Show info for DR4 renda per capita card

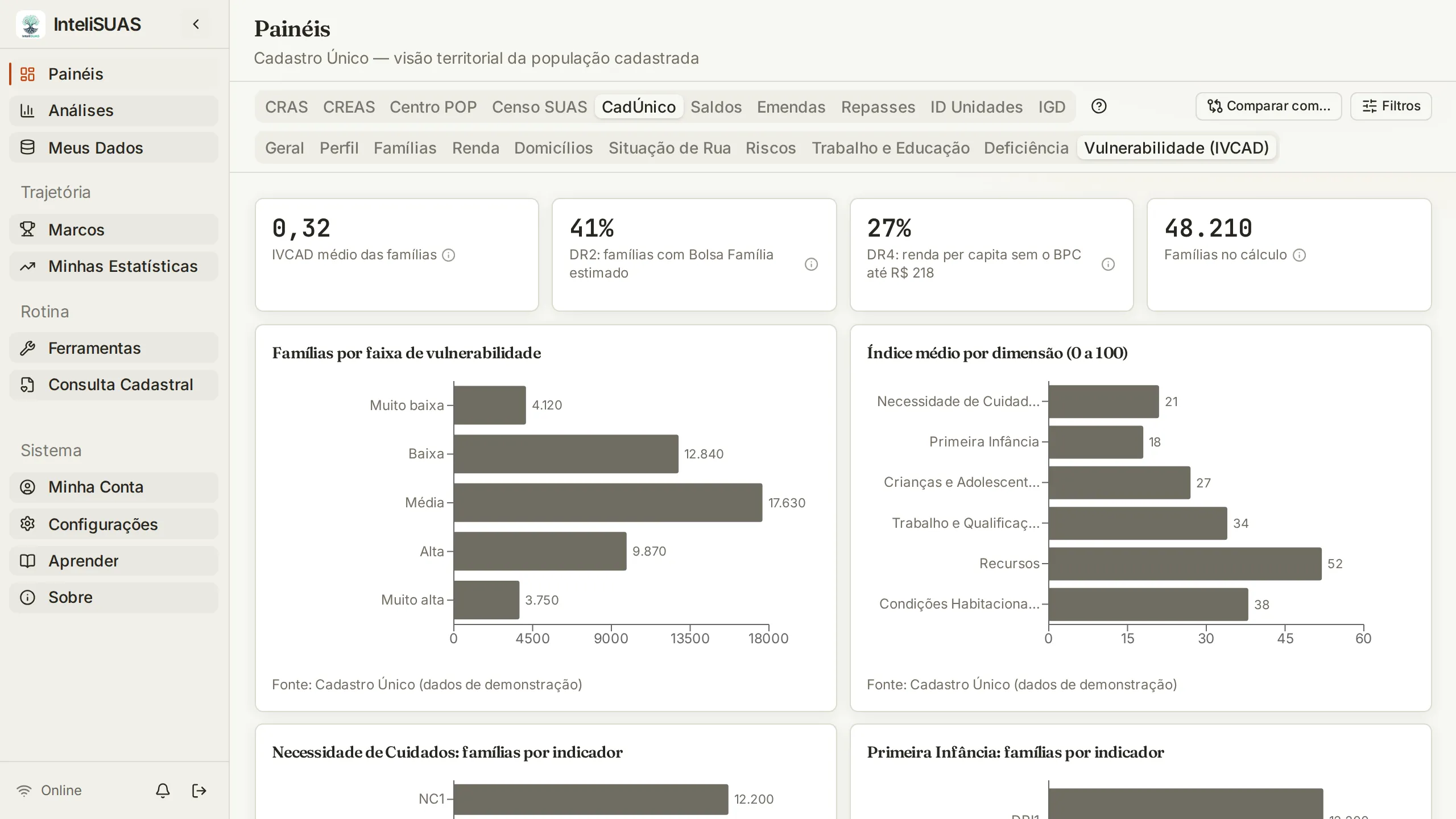click(x=1108, y=264)
